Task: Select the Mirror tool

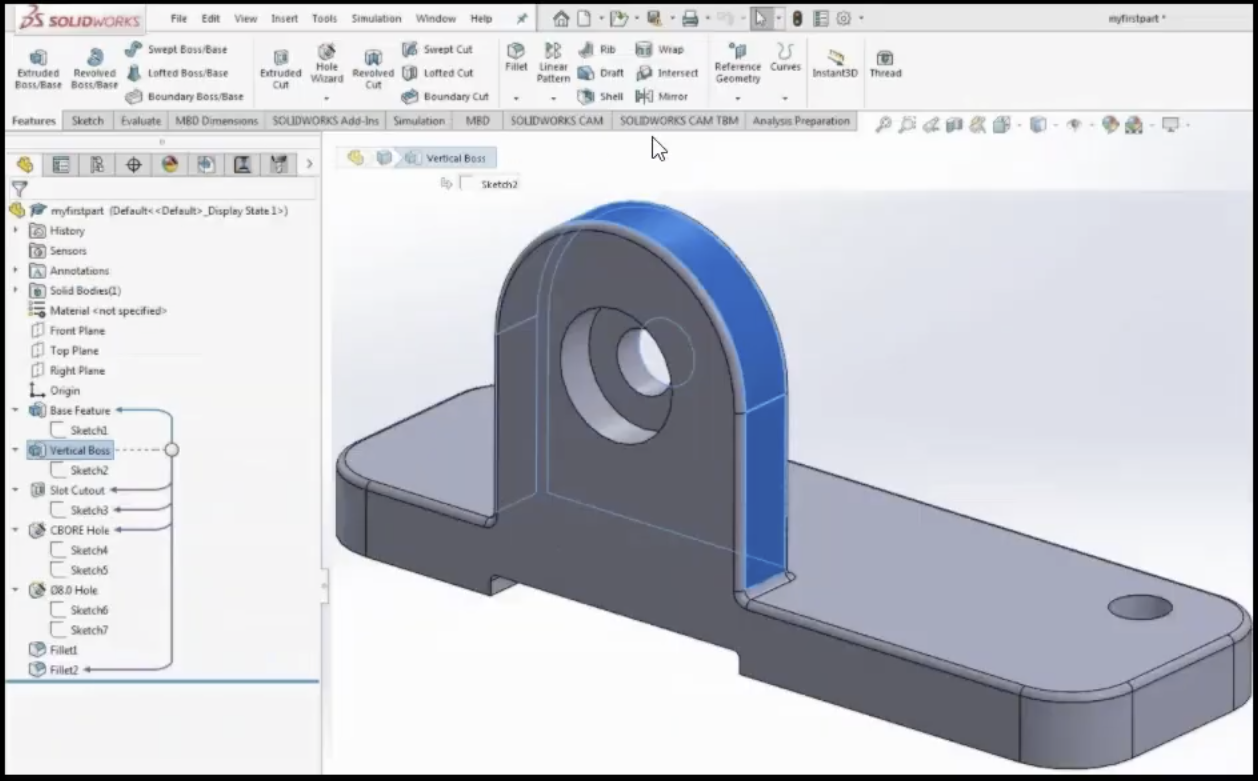Action: (662, 97)
